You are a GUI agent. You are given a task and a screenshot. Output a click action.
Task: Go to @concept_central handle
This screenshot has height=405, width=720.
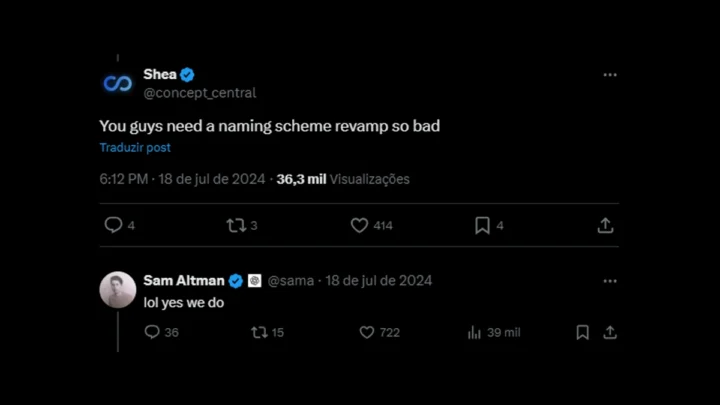[x=200, y=93]
